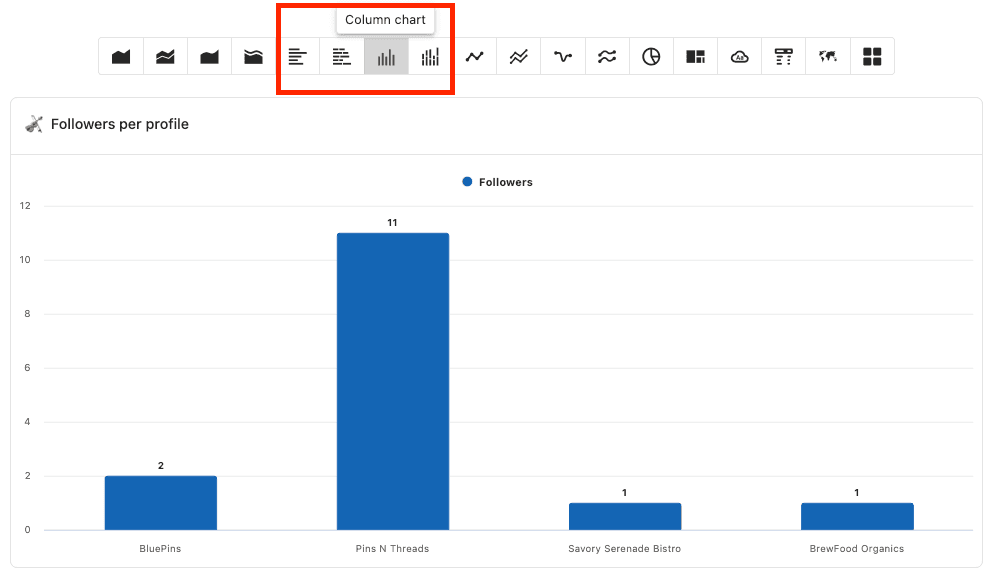
Task: Click the BluePins column in chart
Action: pyautogui.click(x=160, y=502)
